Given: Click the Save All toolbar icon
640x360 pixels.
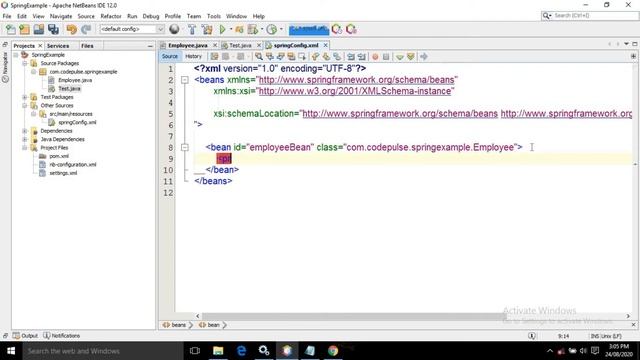Looking at the screenshot, I should pyautogui.click(x=53, y=29).
